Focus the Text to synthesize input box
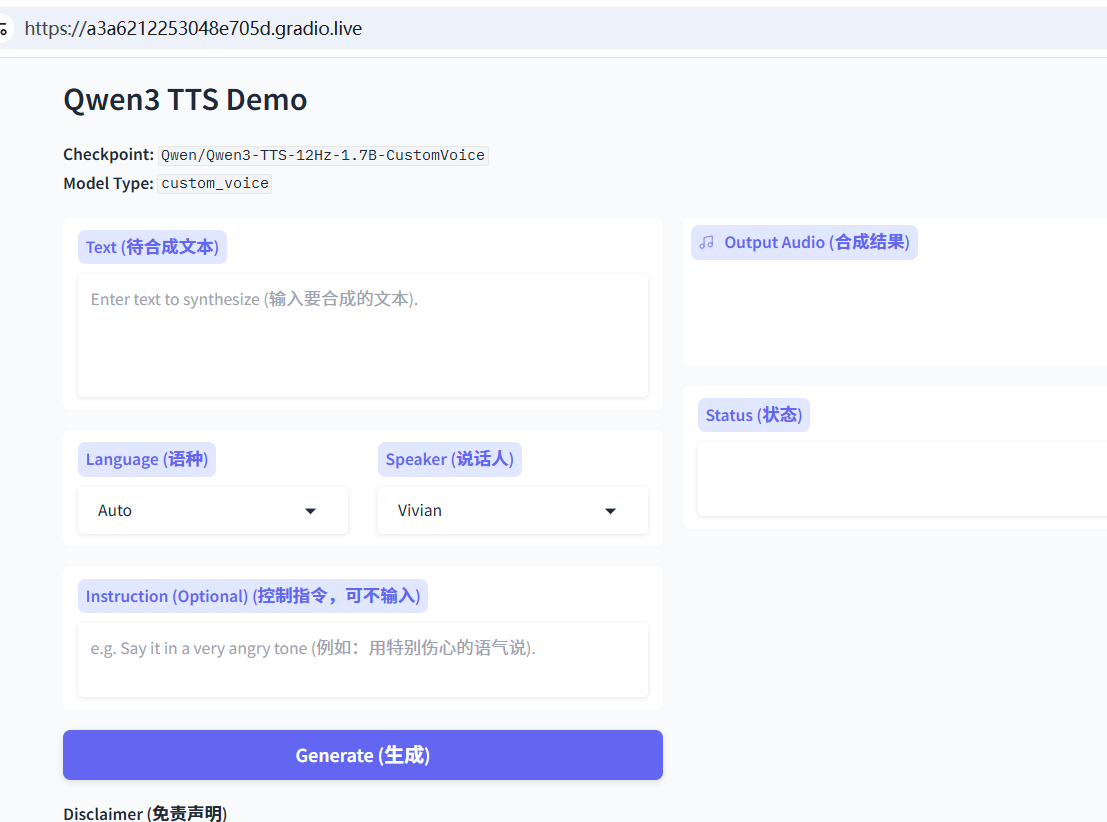 [362, 335]
